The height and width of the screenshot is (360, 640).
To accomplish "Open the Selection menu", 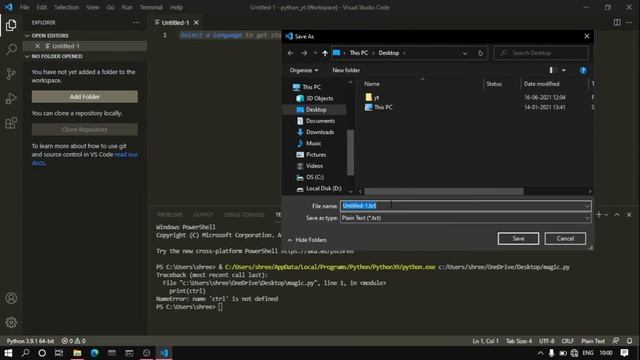I will point(66,7).
